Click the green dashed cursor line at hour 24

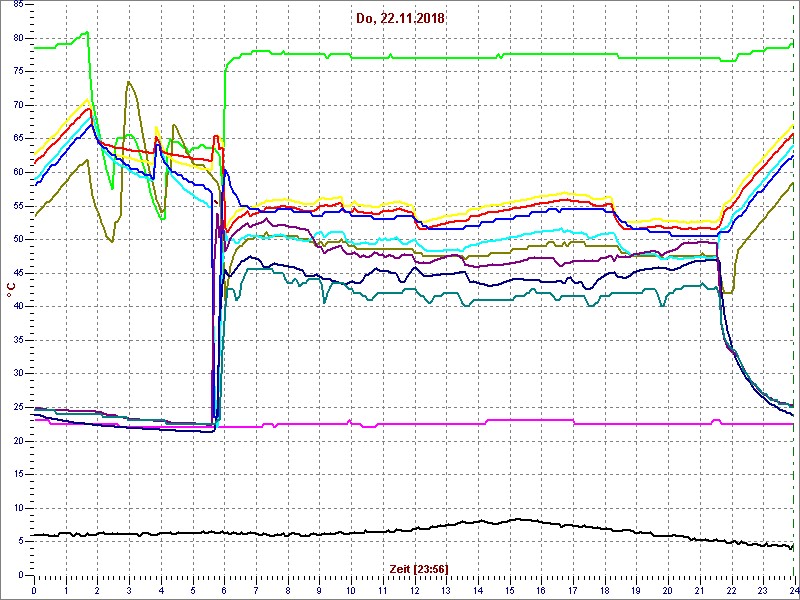click(x=794, y=290)
